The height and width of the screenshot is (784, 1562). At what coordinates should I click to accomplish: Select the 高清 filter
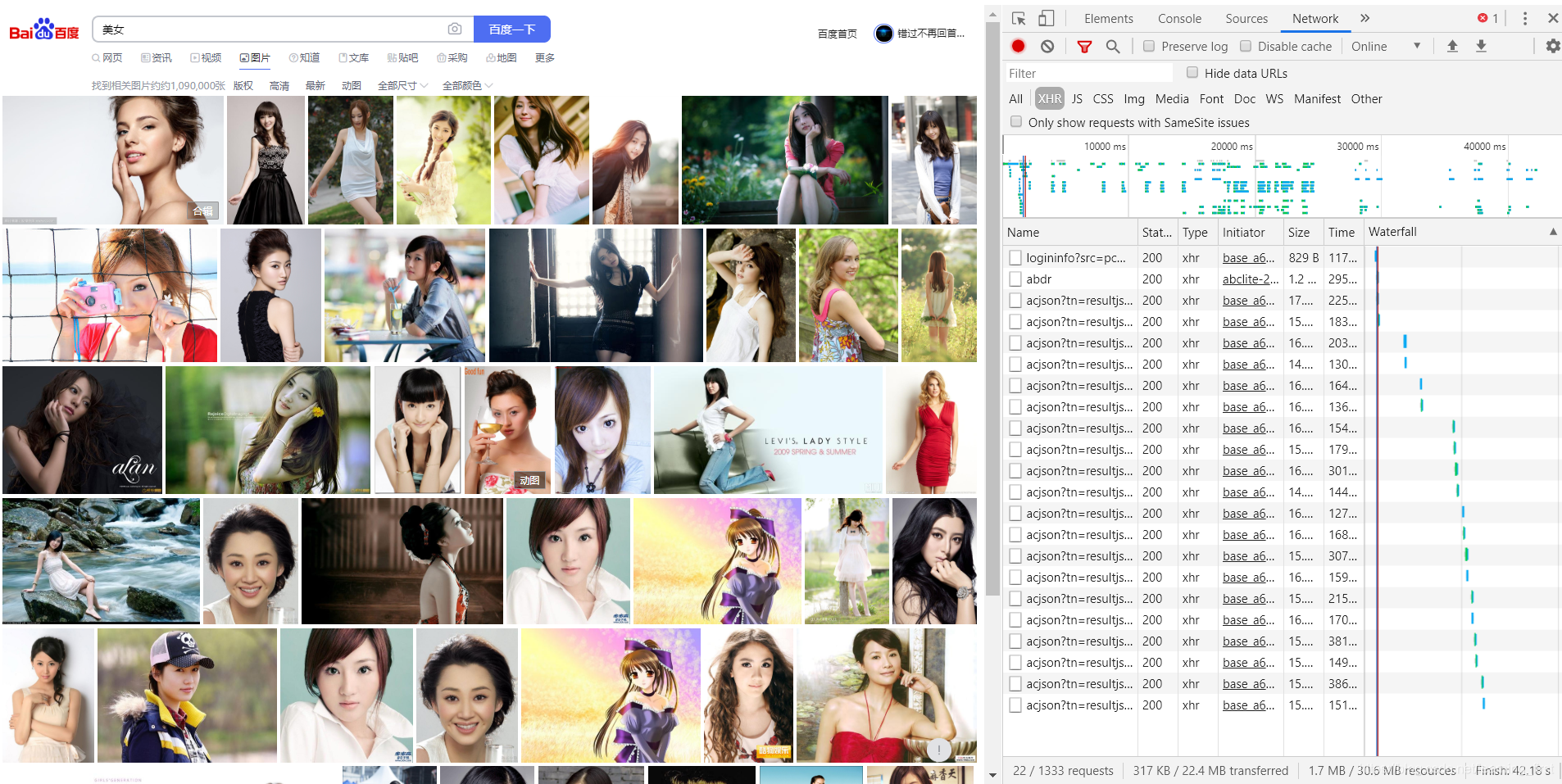click(279, 85)
